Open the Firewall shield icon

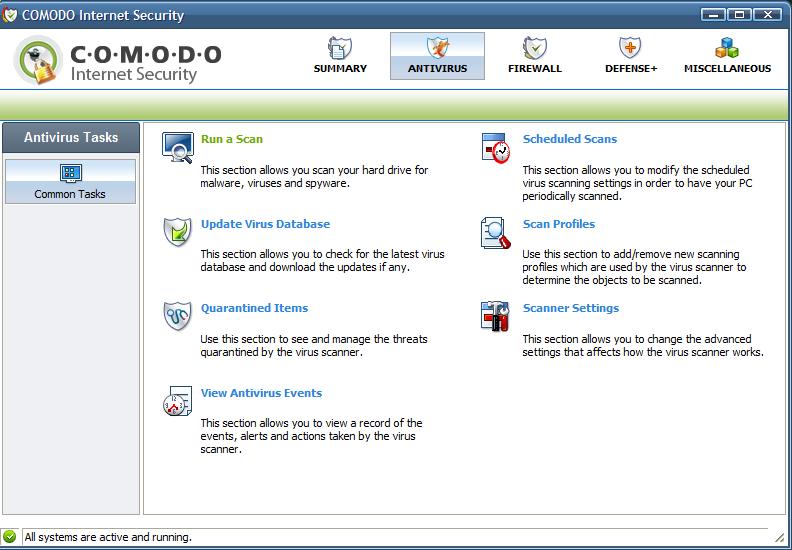coord(534,48)
